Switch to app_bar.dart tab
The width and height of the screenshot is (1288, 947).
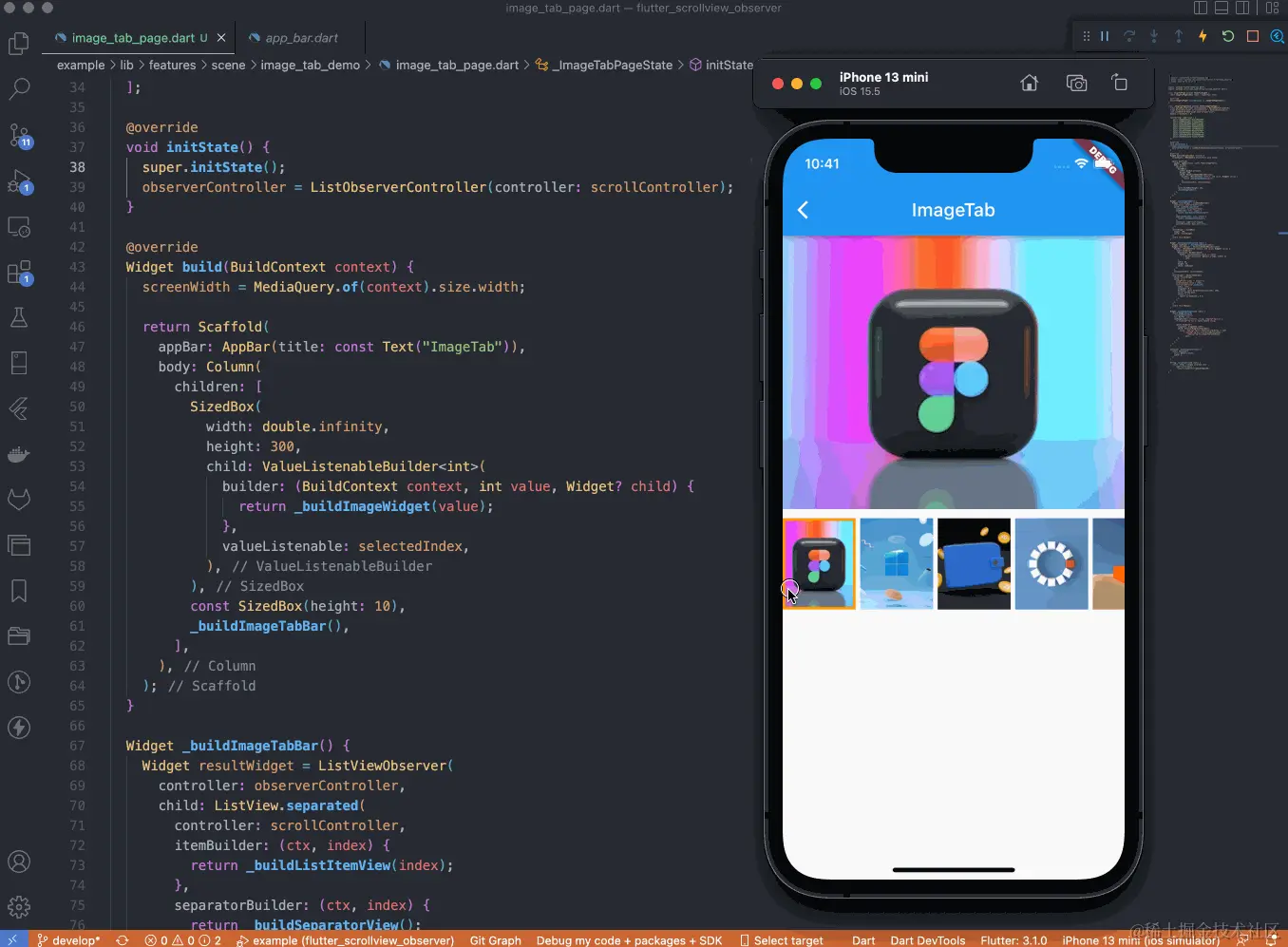click(302, 38)
